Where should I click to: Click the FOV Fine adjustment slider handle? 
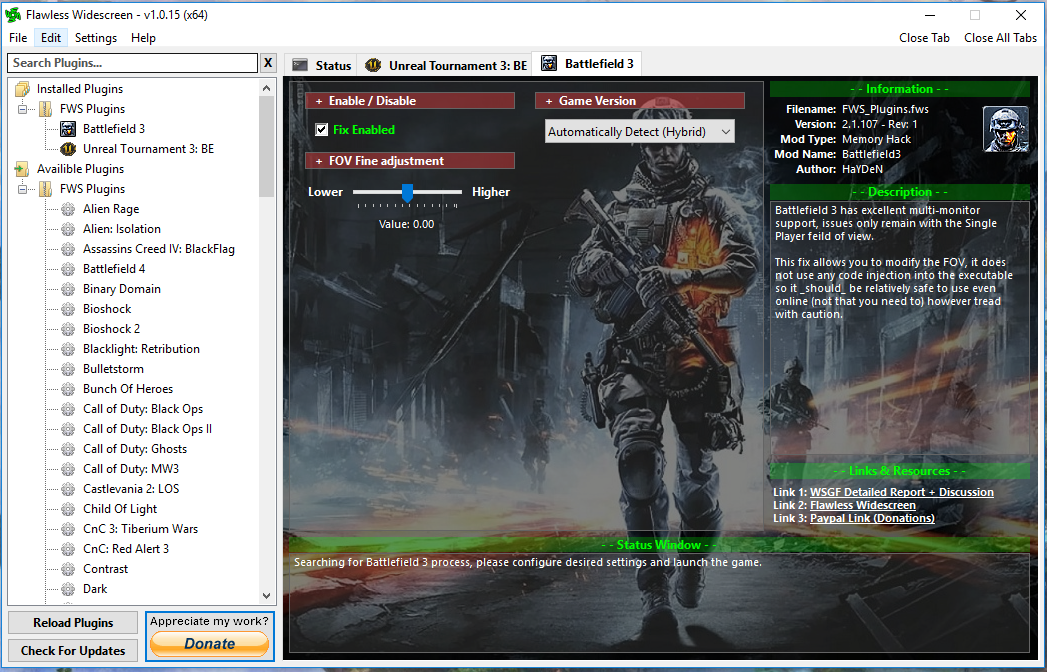coord(407,192)
